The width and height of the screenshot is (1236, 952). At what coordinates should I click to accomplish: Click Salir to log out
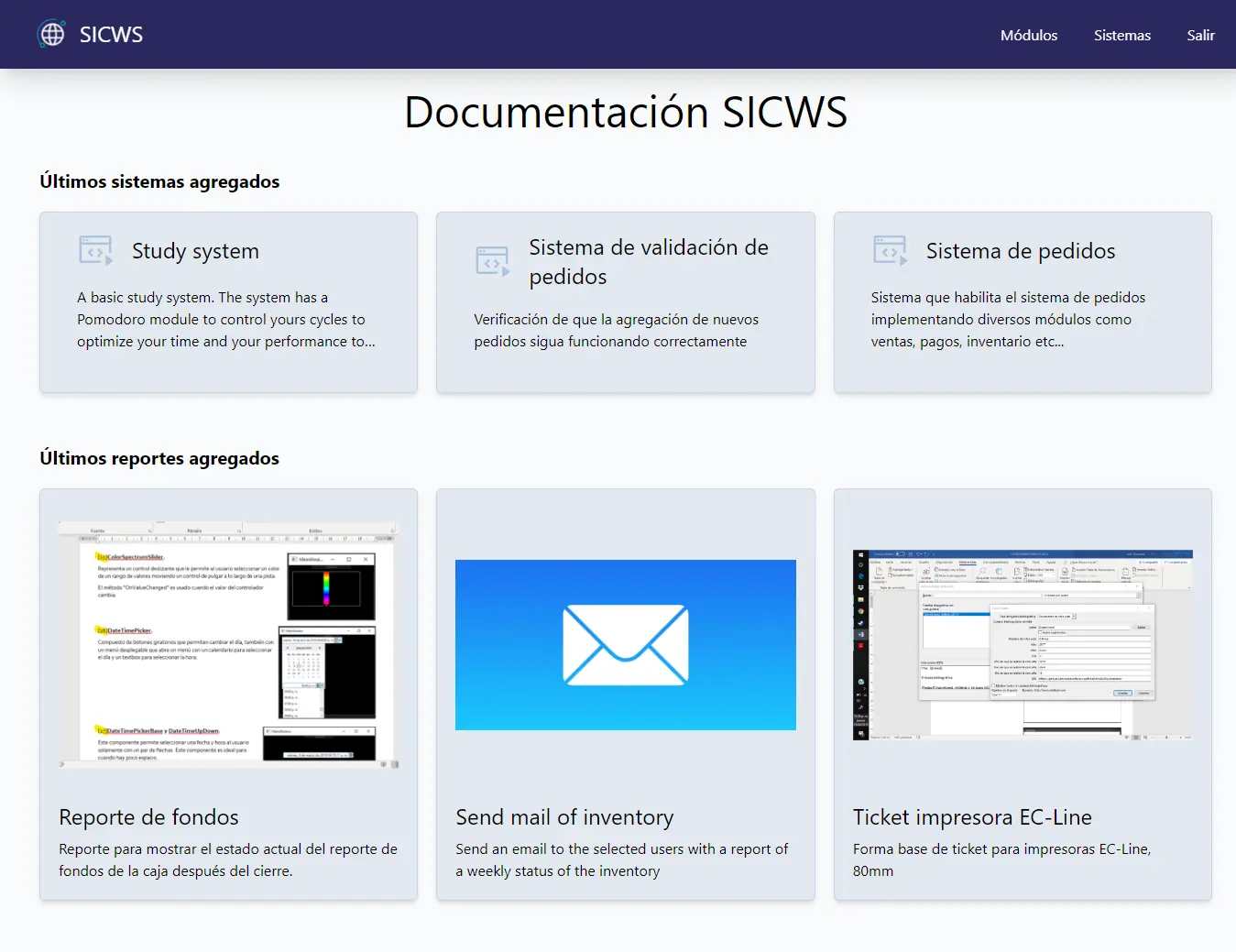(1200, 35)
